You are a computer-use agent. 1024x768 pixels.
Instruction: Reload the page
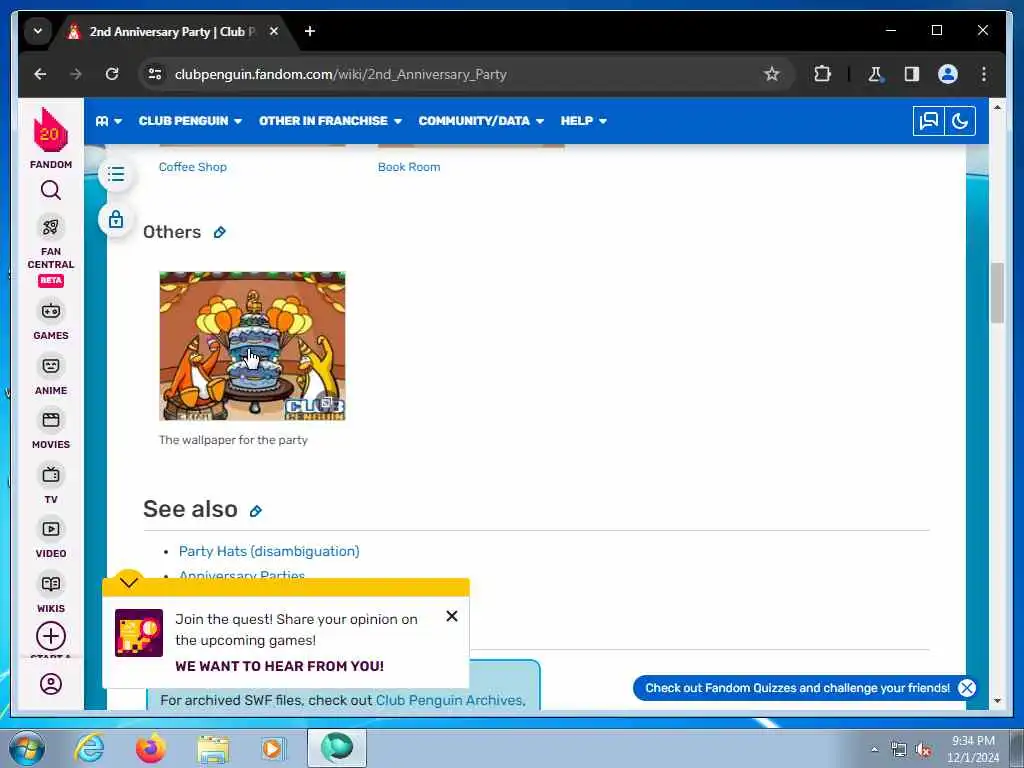(112, 74)
